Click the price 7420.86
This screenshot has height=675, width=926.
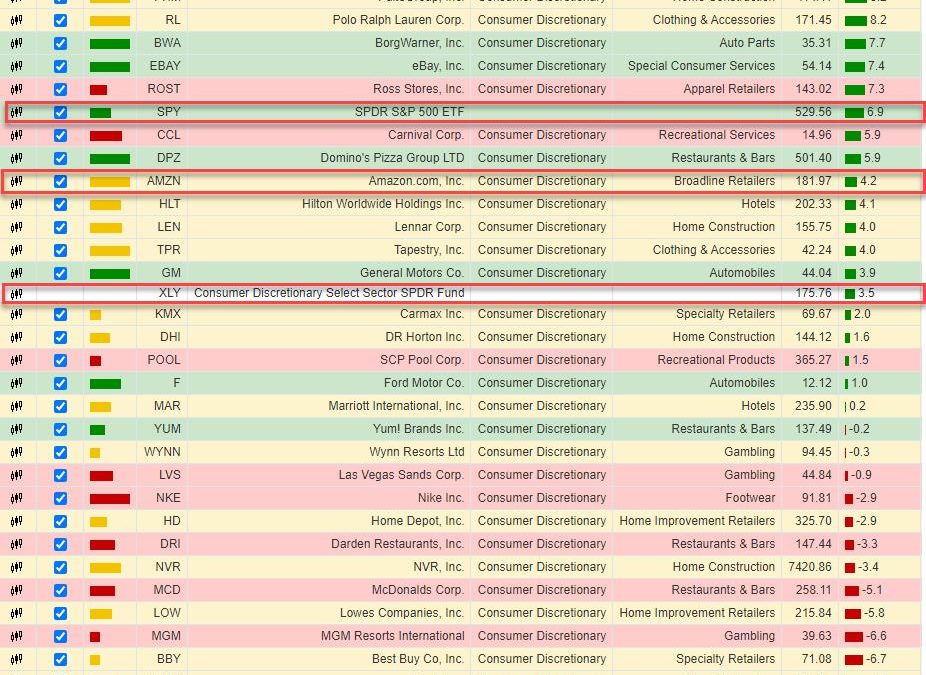tap(810, 567)
